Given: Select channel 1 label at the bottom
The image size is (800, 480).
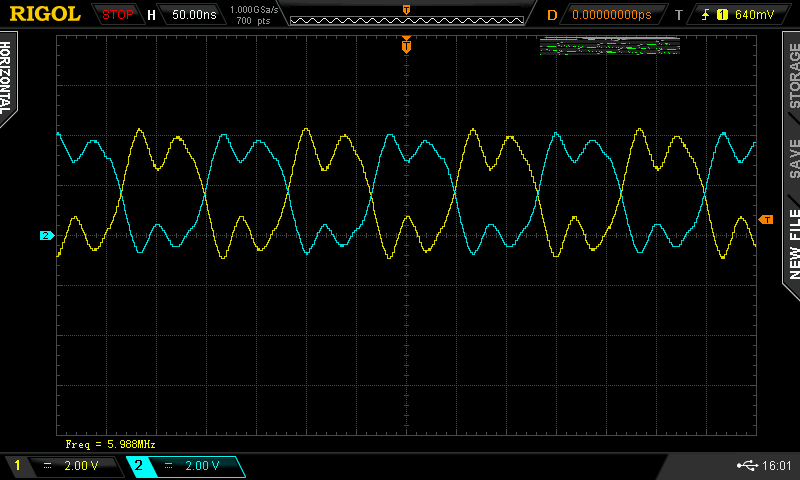Looking at the screenshot, I should 17,465.
